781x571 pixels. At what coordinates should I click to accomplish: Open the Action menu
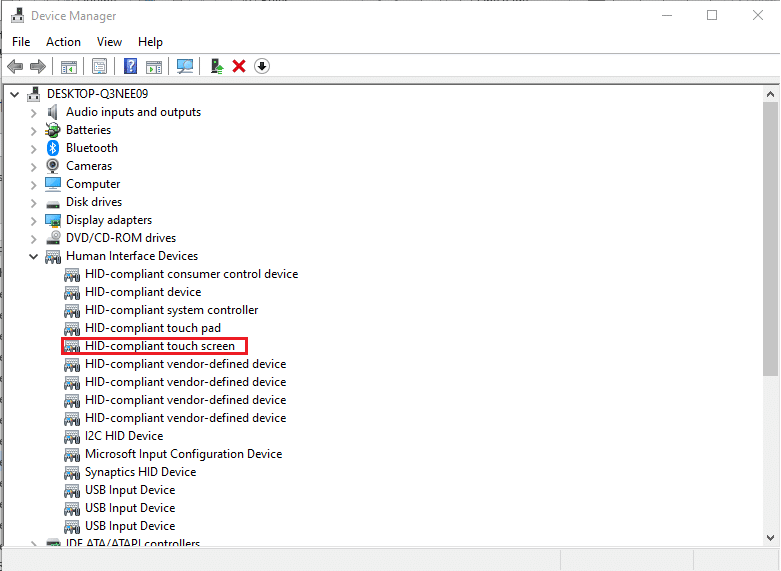tap(63, 41)
